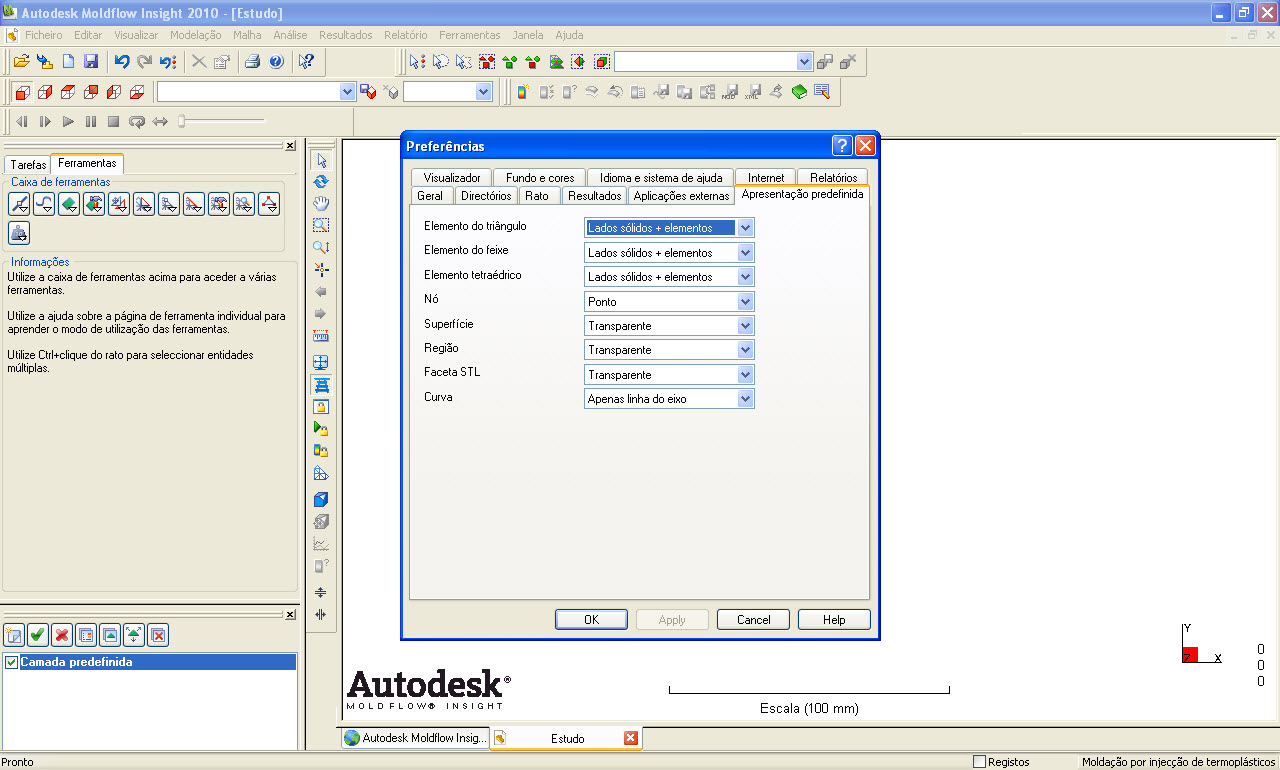Click the first toolbox icon under Caixa de ferramentas

coord(19,205)
